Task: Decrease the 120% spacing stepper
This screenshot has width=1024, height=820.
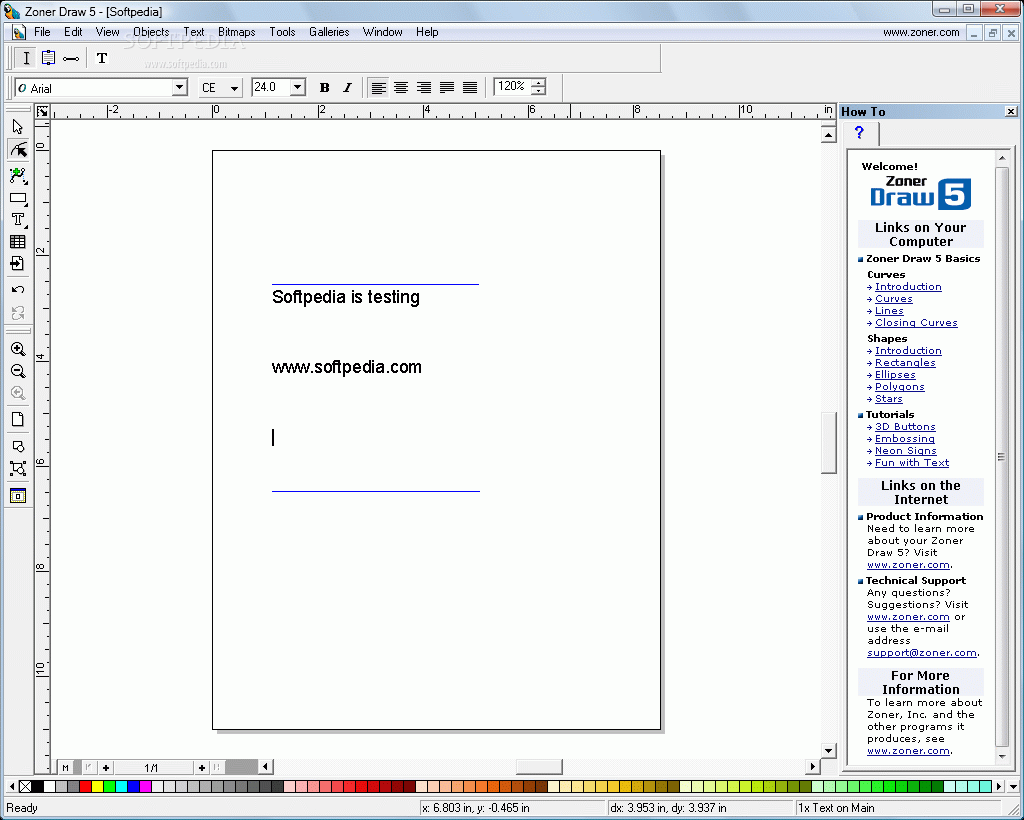Action: click(538, 91)
